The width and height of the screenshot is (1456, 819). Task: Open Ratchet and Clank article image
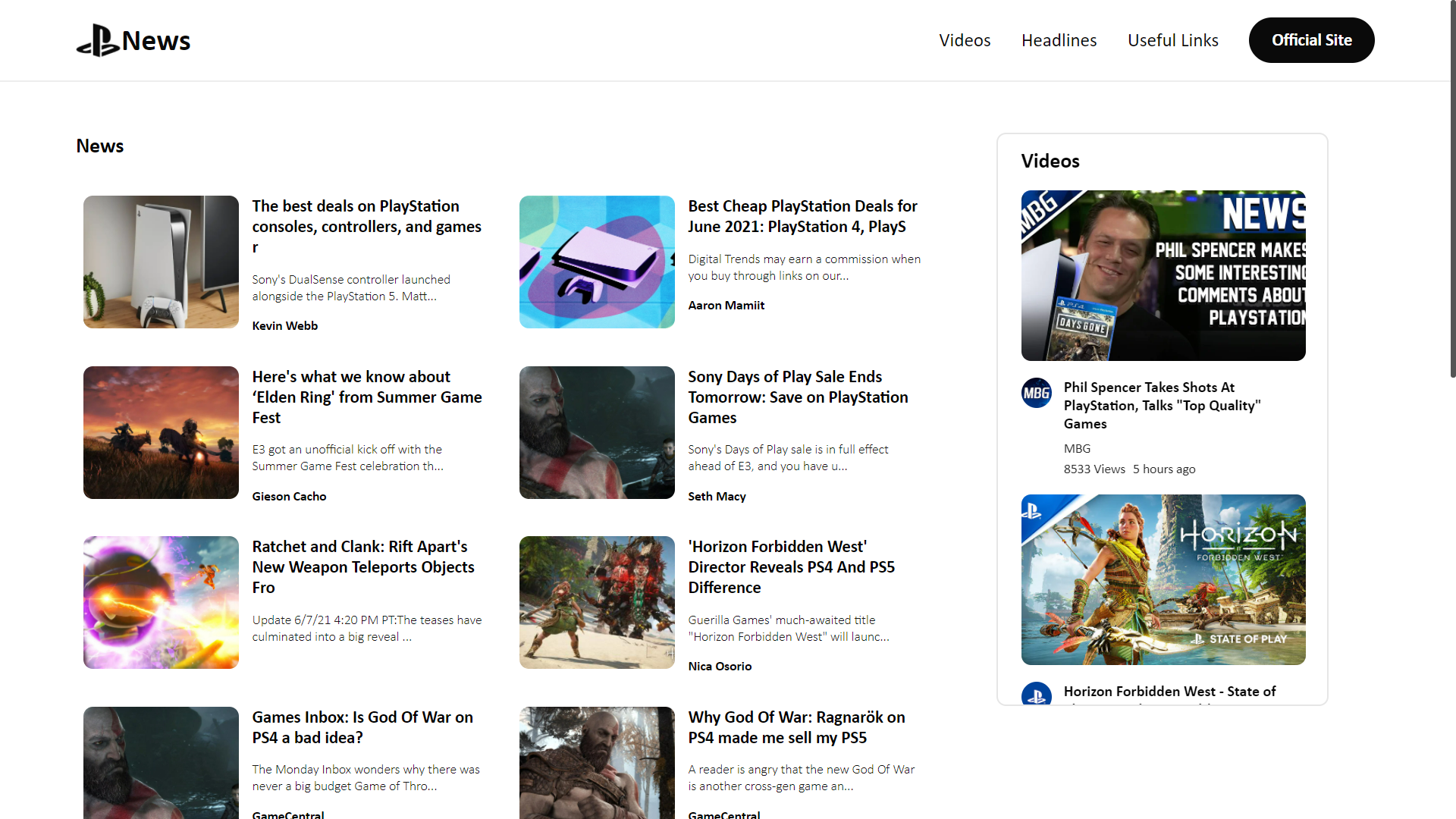point(161,602)
